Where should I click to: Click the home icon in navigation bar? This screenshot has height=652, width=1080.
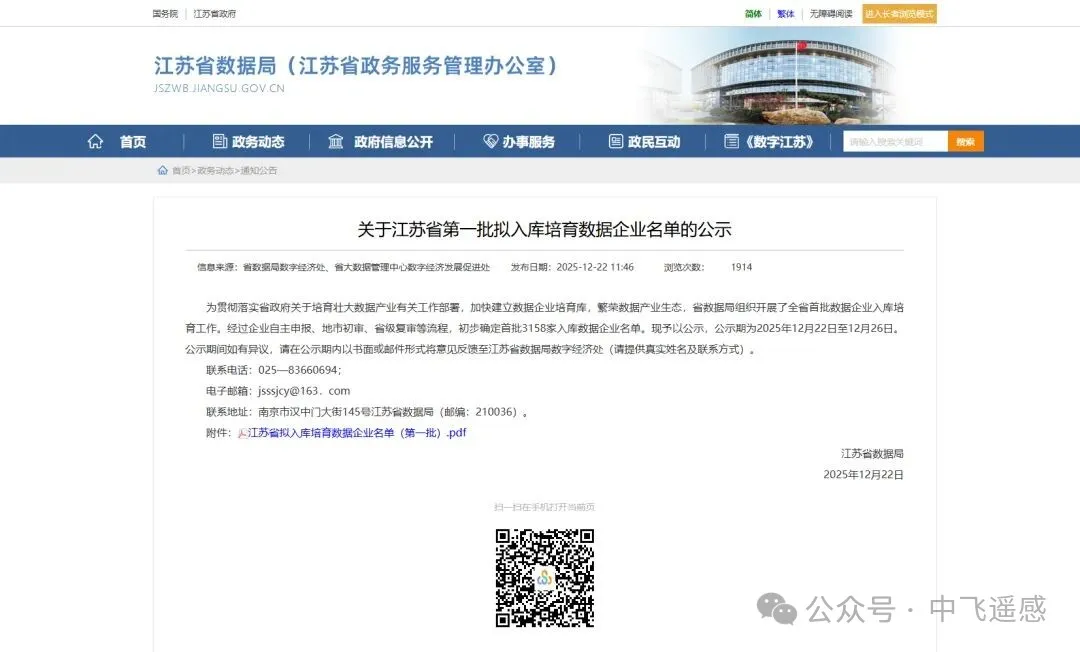pyautogui.click(x=96, y=142)
